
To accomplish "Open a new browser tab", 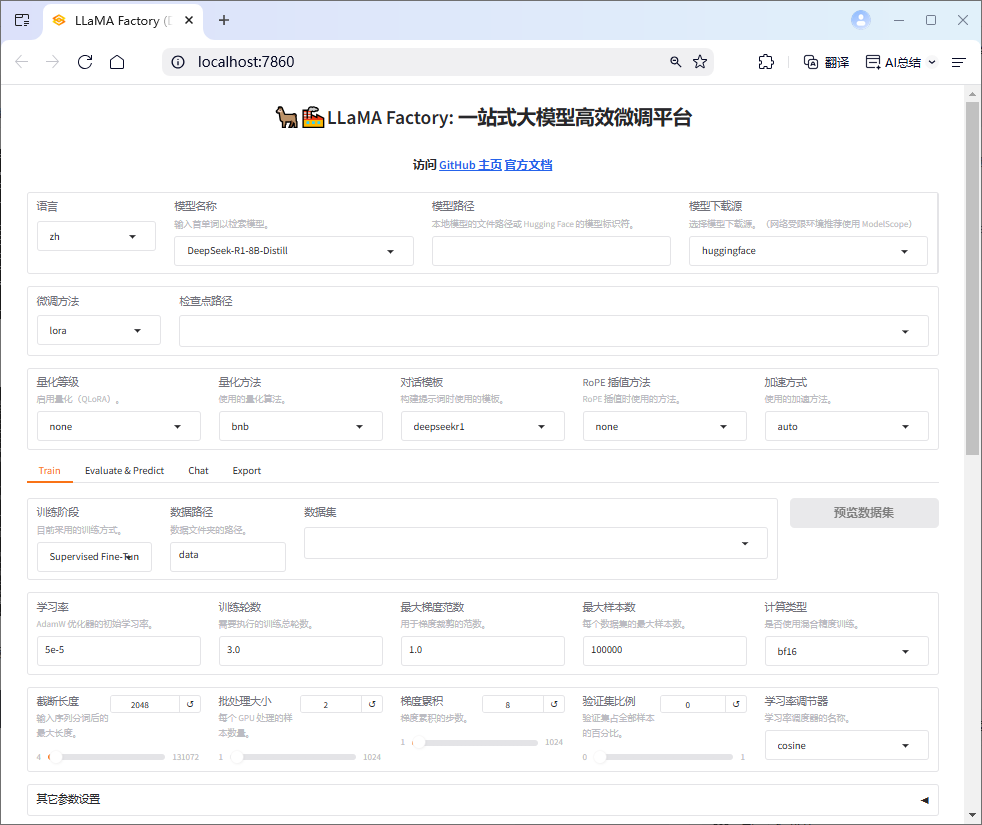I will [224, 20].
